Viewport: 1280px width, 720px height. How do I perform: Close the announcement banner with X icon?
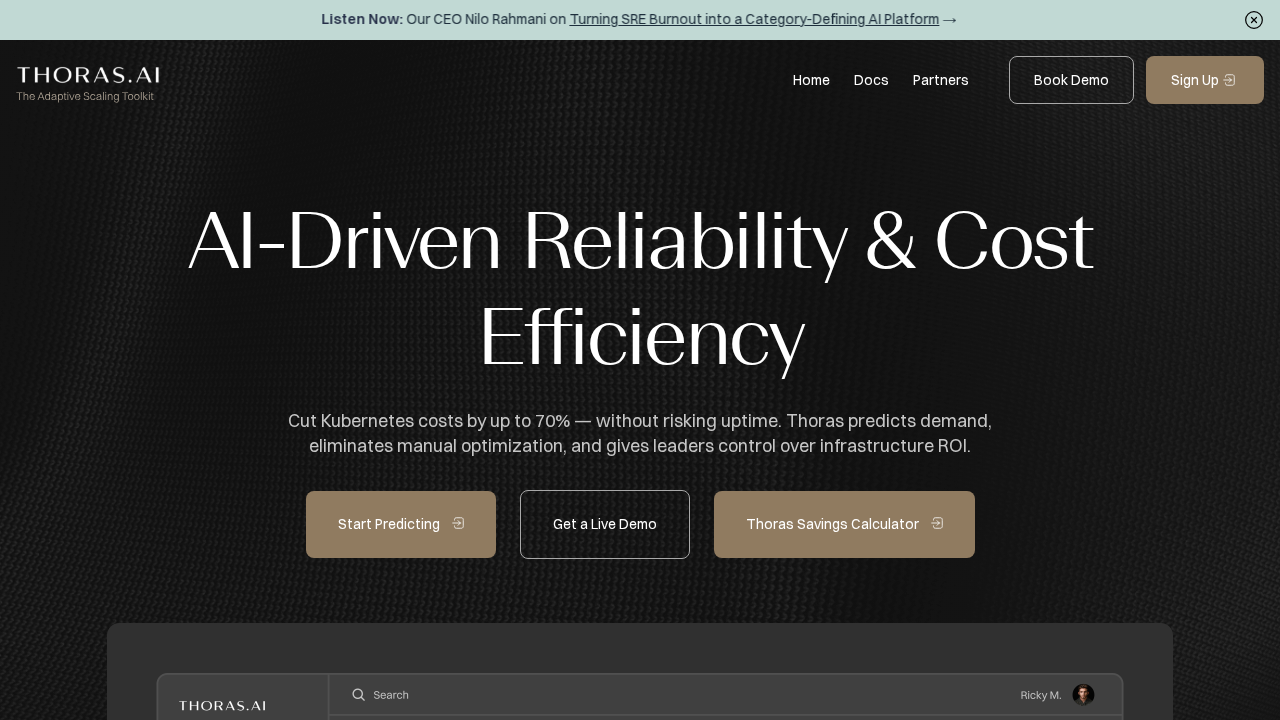[x=1254, y=20]
